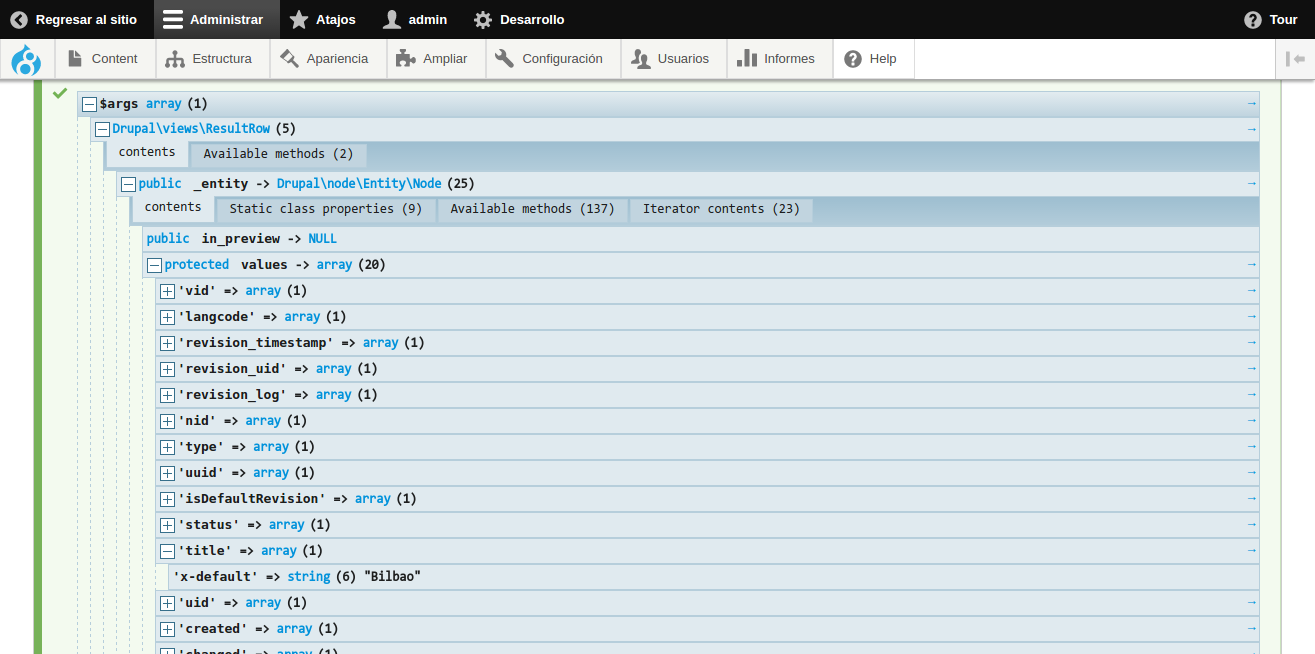
Task: Click the Configuración wrench icon
Action: point(505,59)
